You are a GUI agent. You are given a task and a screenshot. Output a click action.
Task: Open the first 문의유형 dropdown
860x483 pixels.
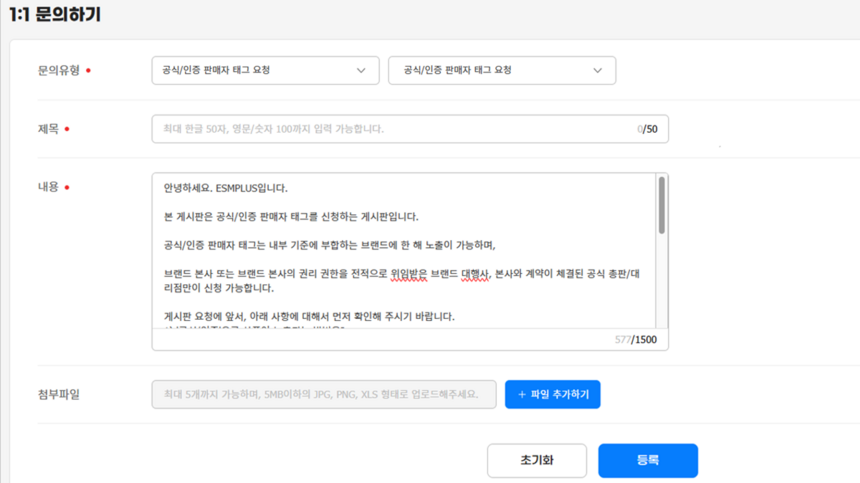265,70
